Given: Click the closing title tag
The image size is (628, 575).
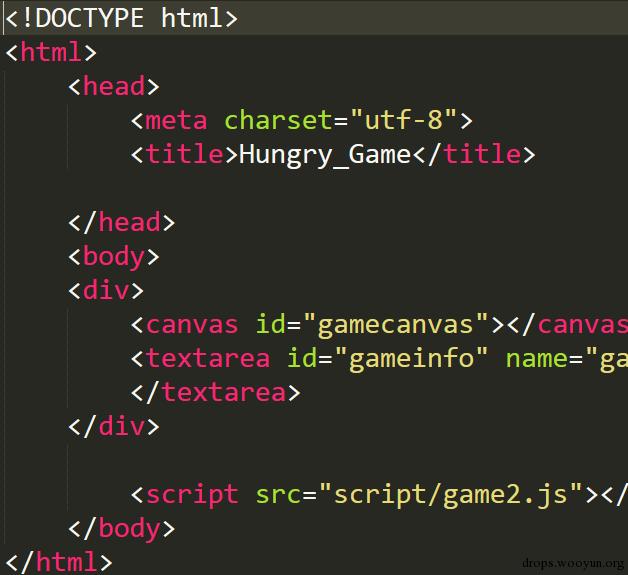Looking at the screenshot, I should (474, 154).
